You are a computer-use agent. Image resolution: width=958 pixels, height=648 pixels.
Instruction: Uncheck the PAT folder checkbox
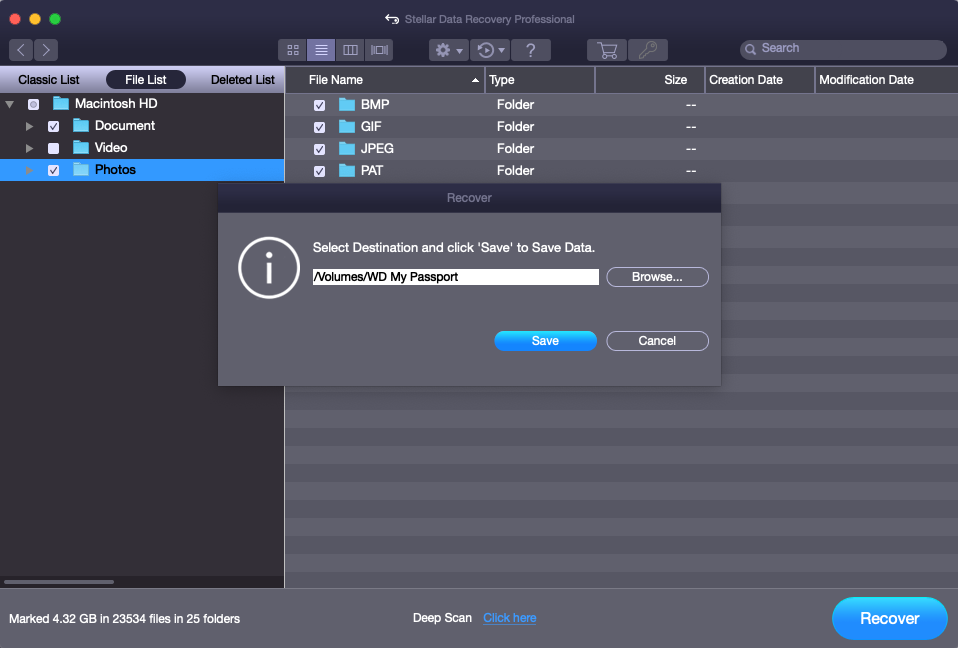(x=319, y=171)
